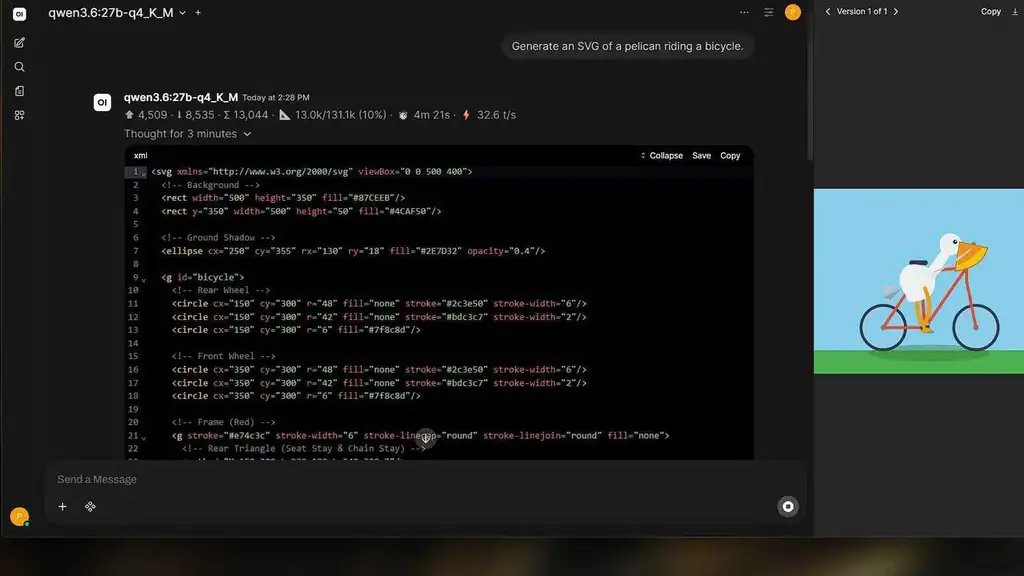1024x576 pixels.
Task: Open the integrations icon beside plus
Action: (90, 507)
